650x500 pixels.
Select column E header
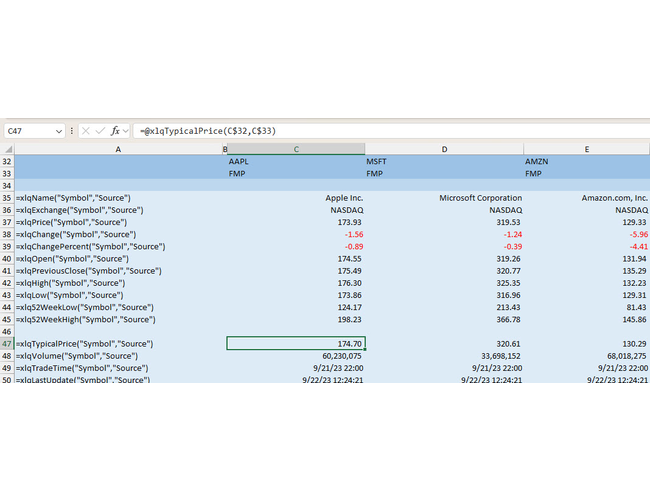[587, 149]
